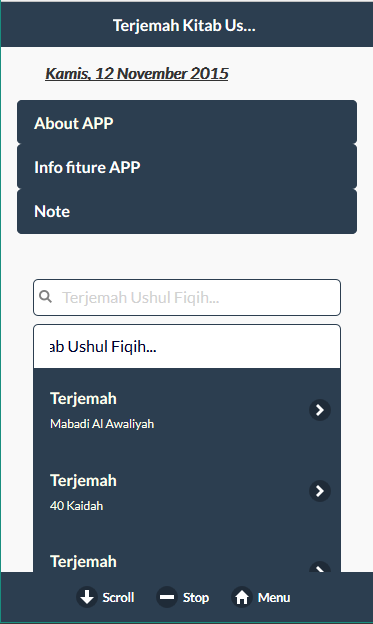Click the scrolling Ushul Fiqih list header
Image resolution: width=373 pixels, height=624 pixels.
tap(187, 346)
